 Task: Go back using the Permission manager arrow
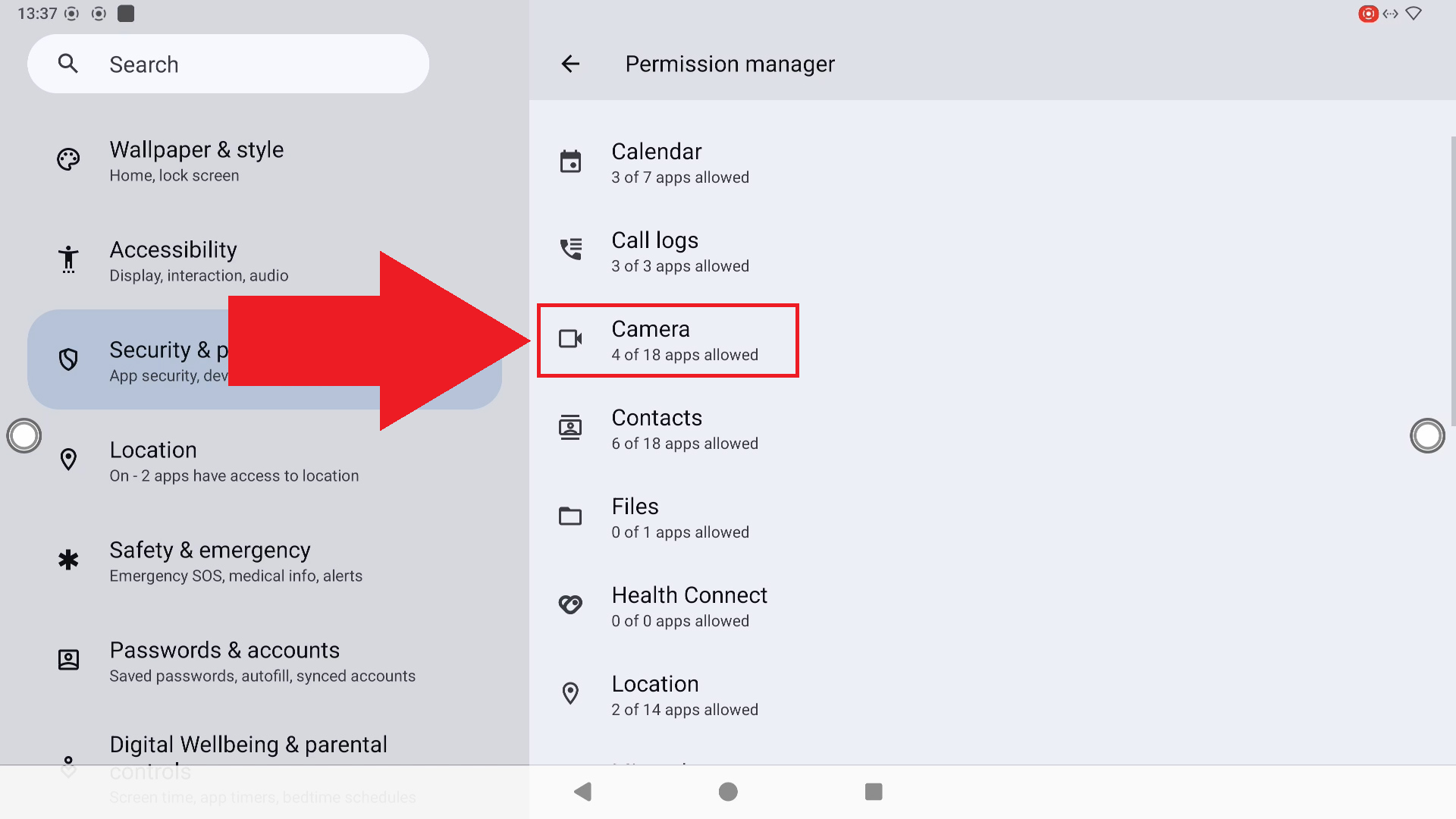click(570, 64)
